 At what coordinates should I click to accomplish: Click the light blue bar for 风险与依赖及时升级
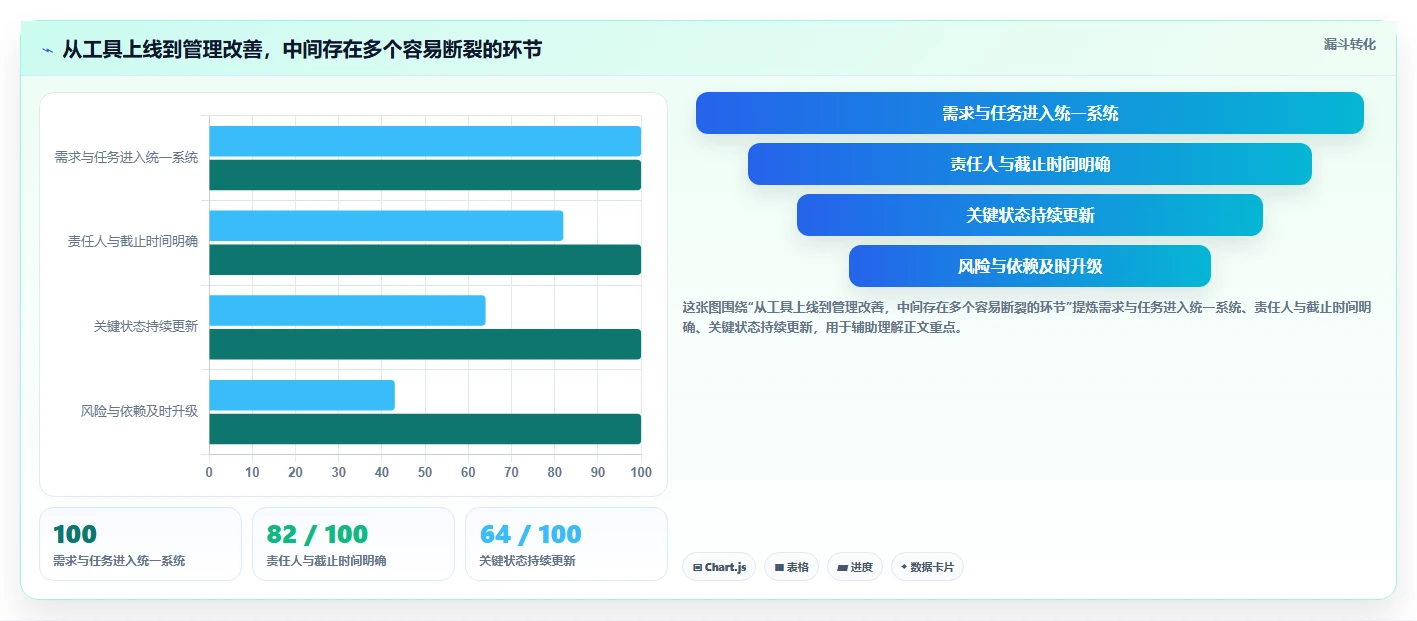(x=302, y=395)
